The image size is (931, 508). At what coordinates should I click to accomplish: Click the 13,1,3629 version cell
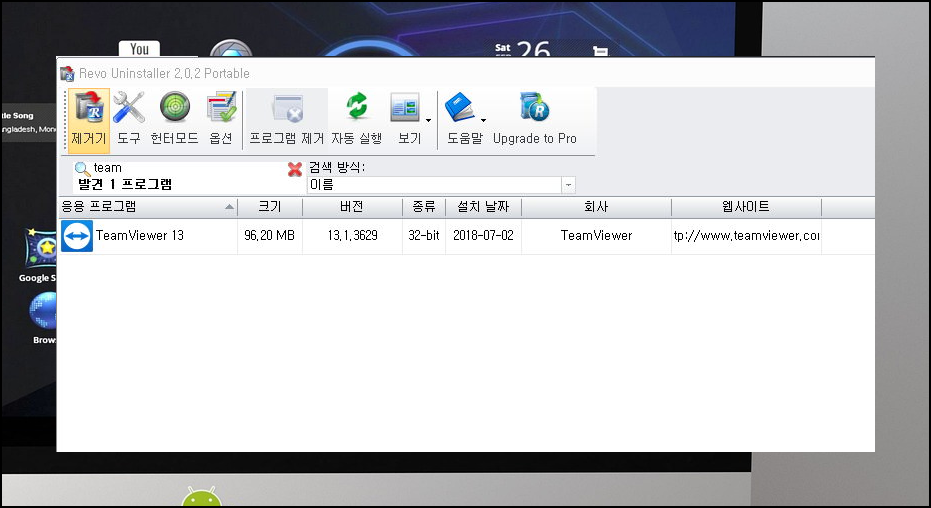coord(352,236)
